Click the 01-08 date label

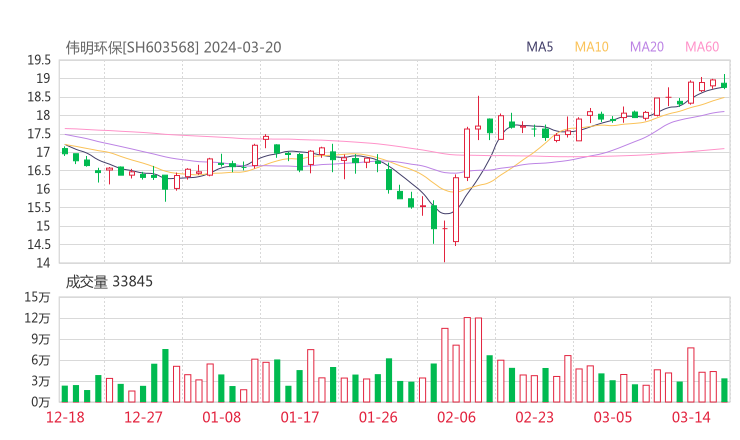click(221, 417)
